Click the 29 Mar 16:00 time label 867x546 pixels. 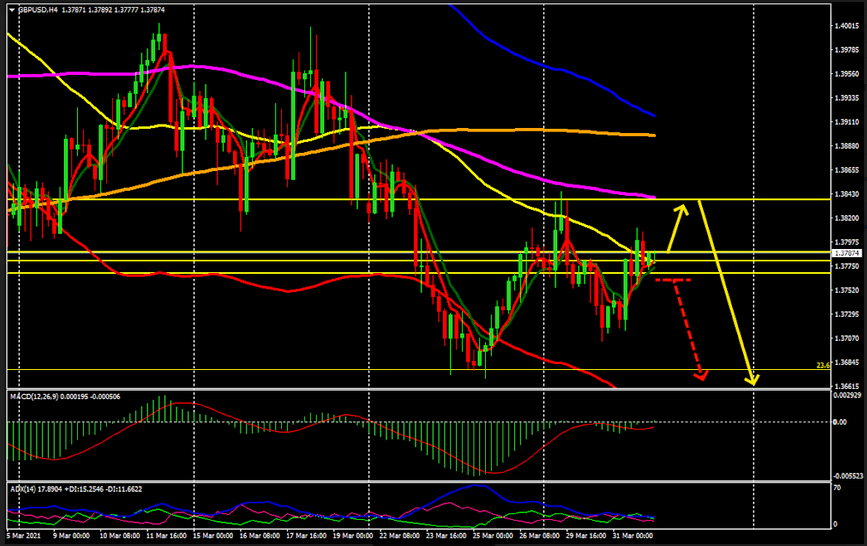pyautogui.click(x=586, y=536)
